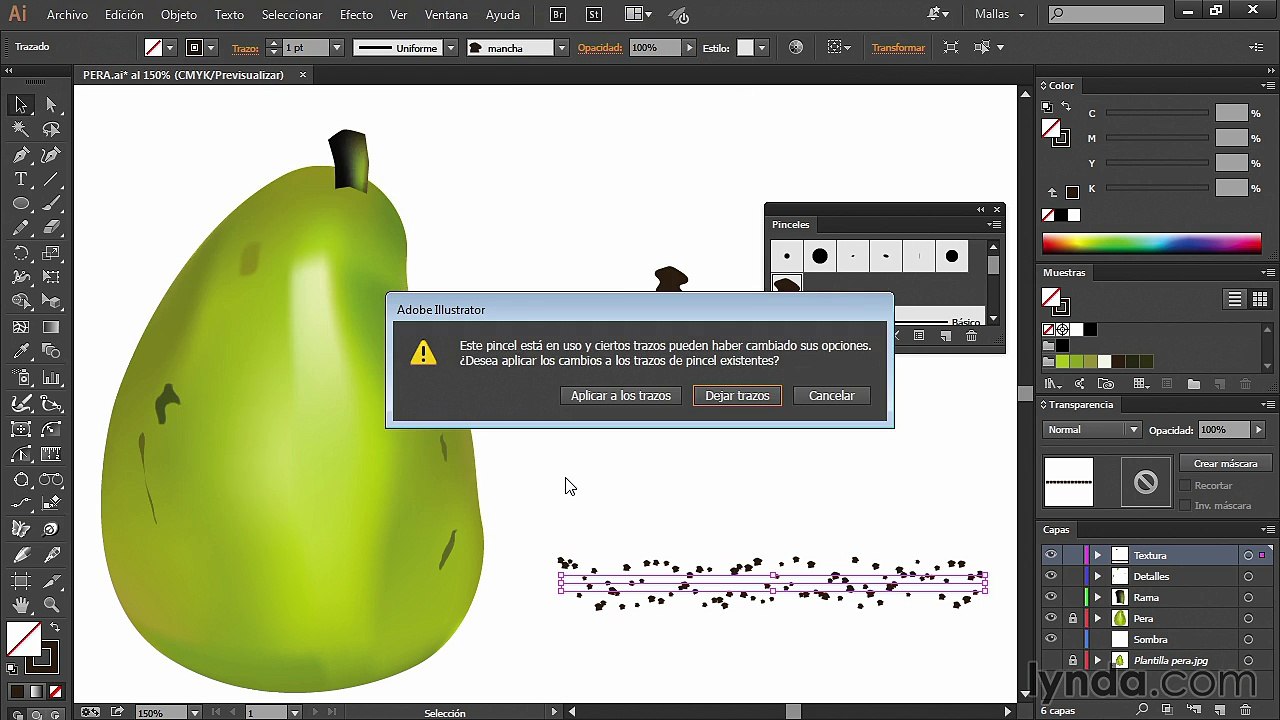The width and height of the screenshot is (1280, 720).
Task: Select the Magic Wand tool
Action: 21,129
